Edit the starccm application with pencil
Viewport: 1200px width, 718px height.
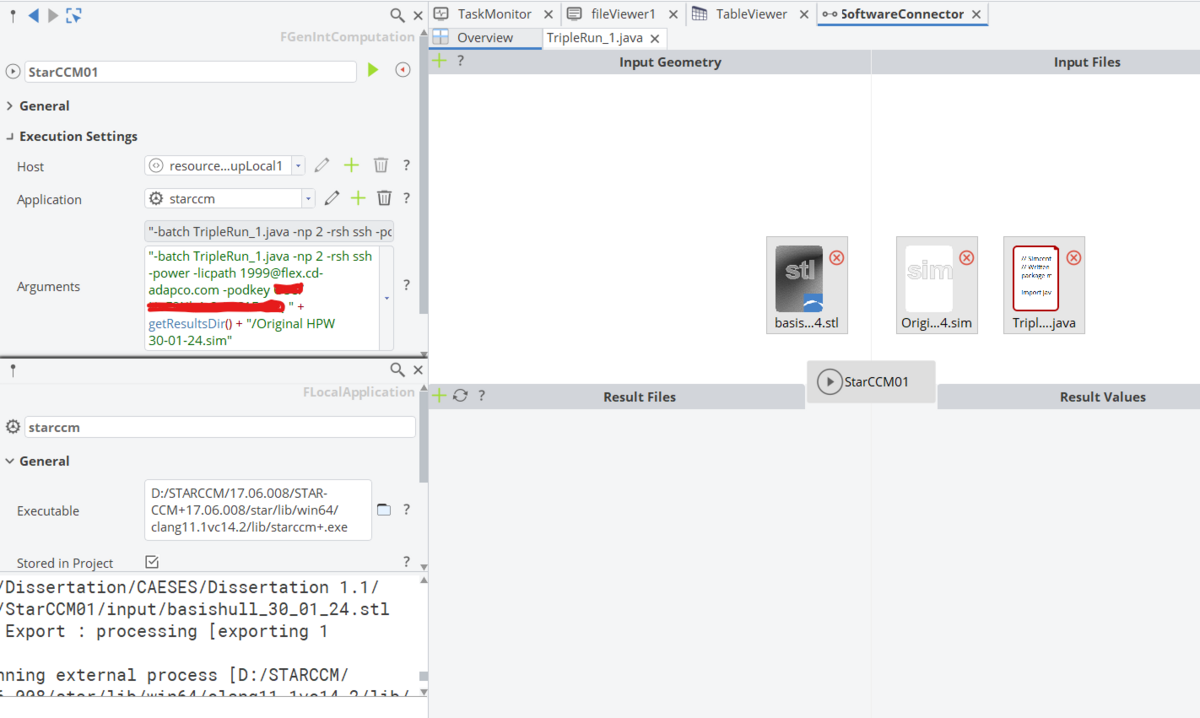[332, 198]
